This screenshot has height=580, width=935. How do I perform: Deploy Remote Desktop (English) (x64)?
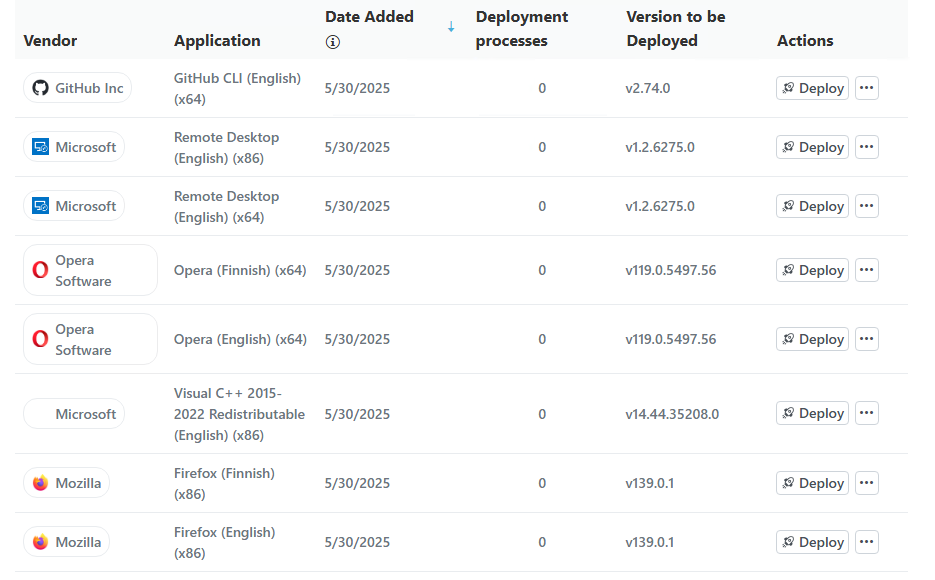click(812, 206)
